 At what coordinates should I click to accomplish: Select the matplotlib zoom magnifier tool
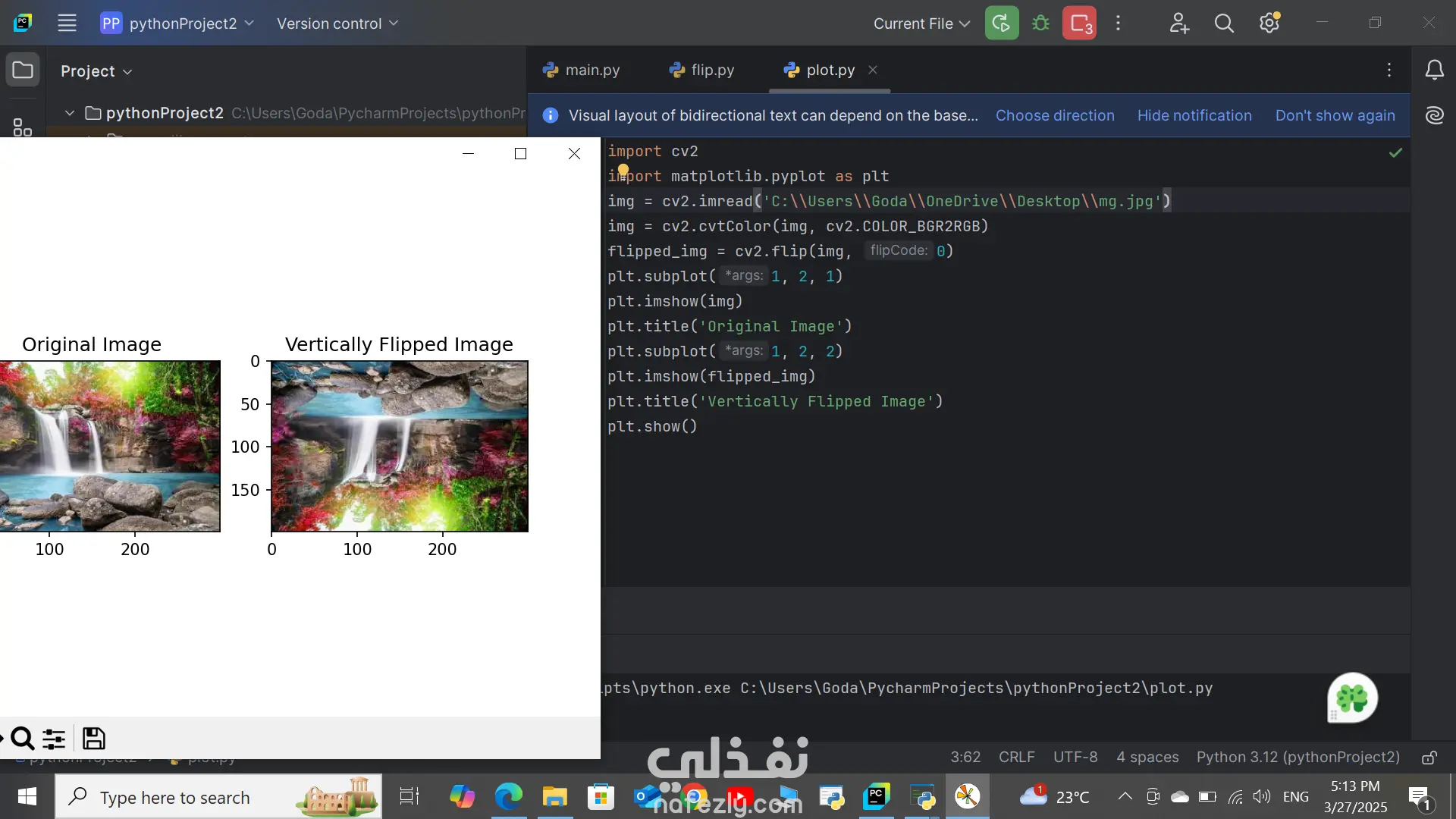[x=22, y=738]
